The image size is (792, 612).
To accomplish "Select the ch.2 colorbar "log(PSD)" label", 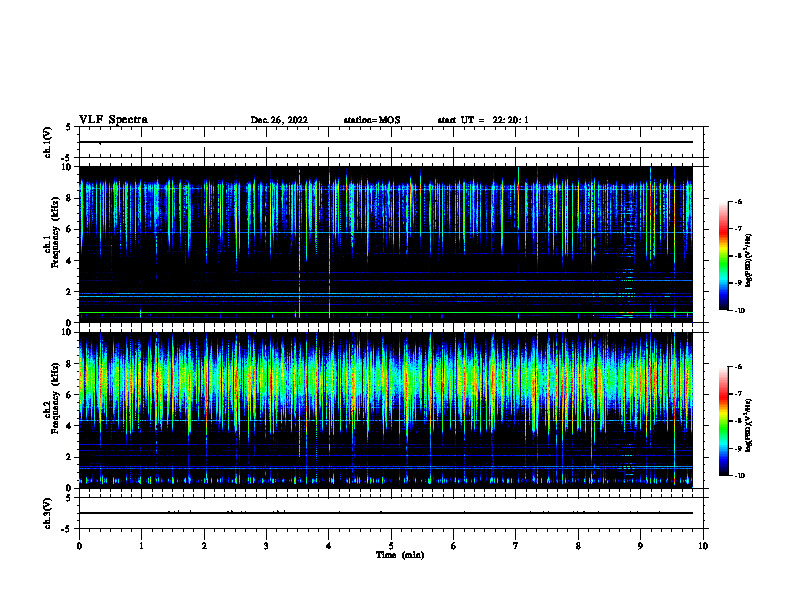I will (748, 425).
